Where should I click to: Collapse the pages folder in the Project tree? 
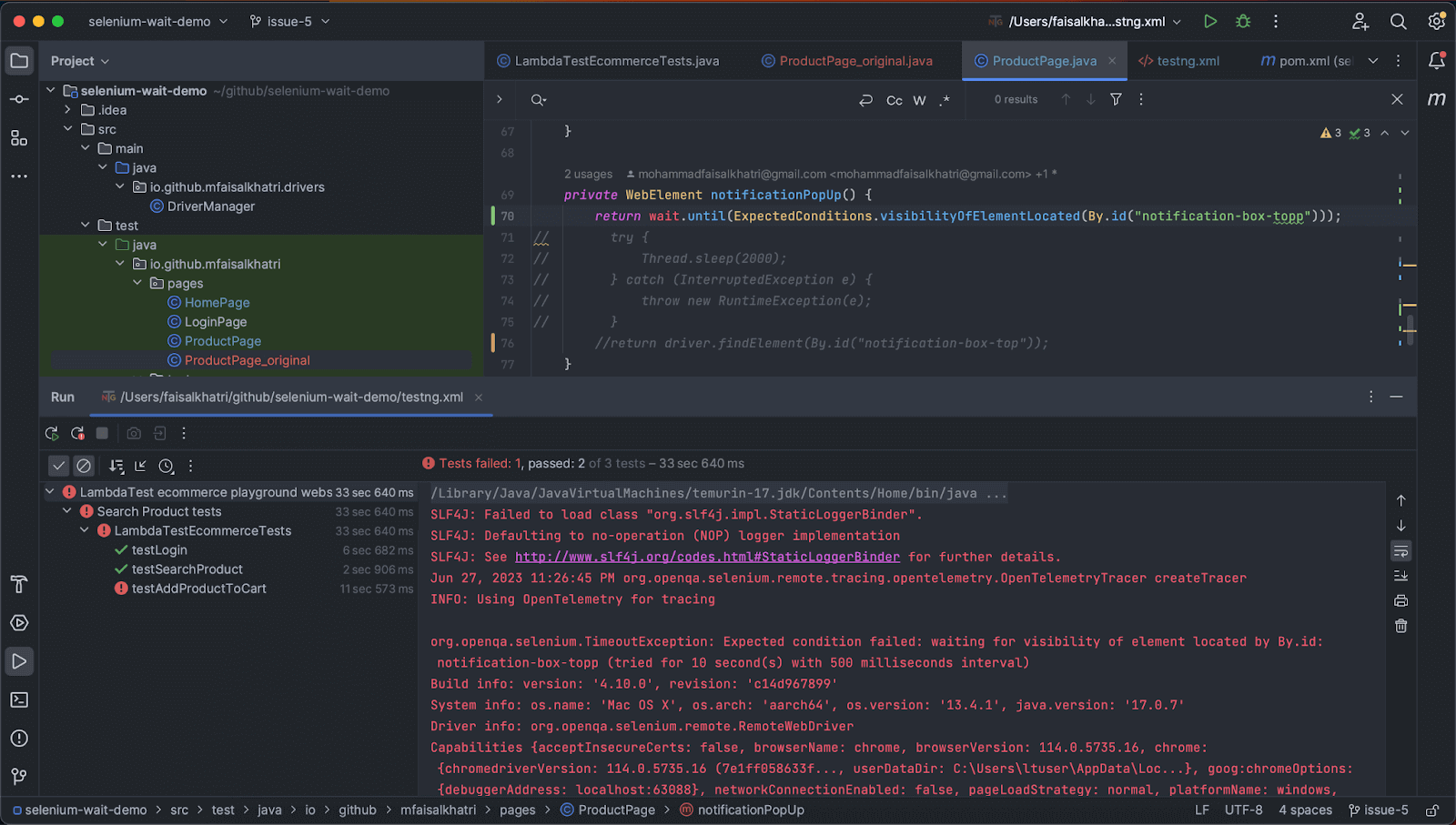(x=137, y=283)
